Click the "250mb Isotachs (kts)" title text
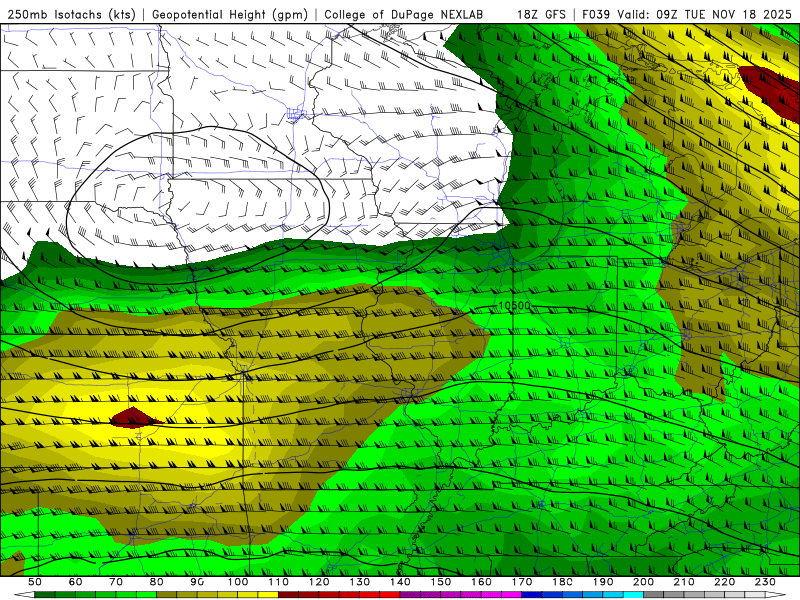 pos(72,14)
